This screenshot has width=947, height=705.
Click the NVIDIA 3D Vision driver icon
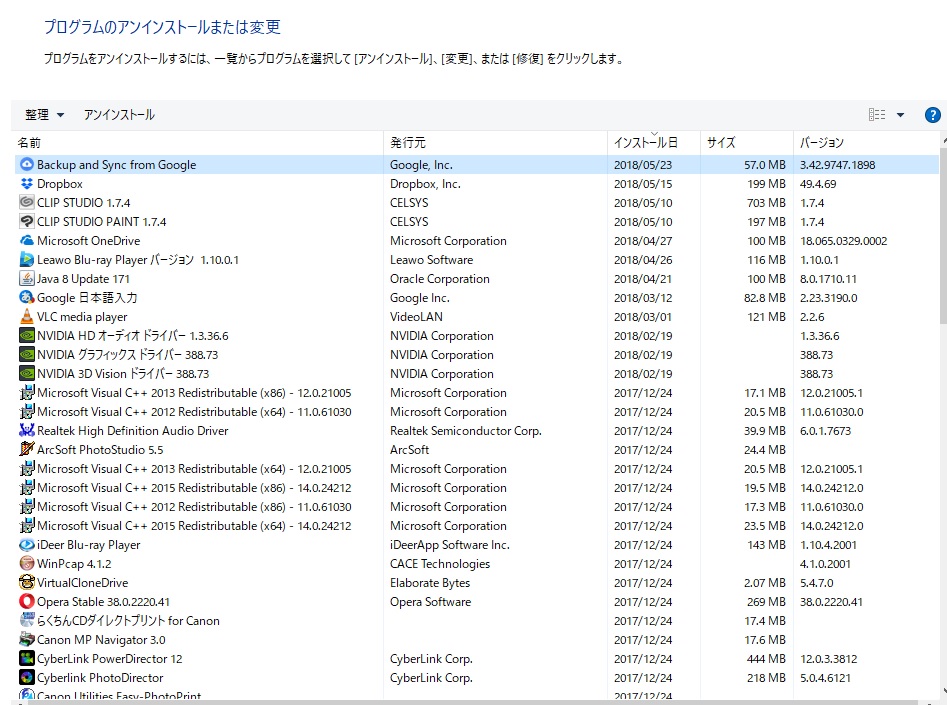[x=27, y=374]
